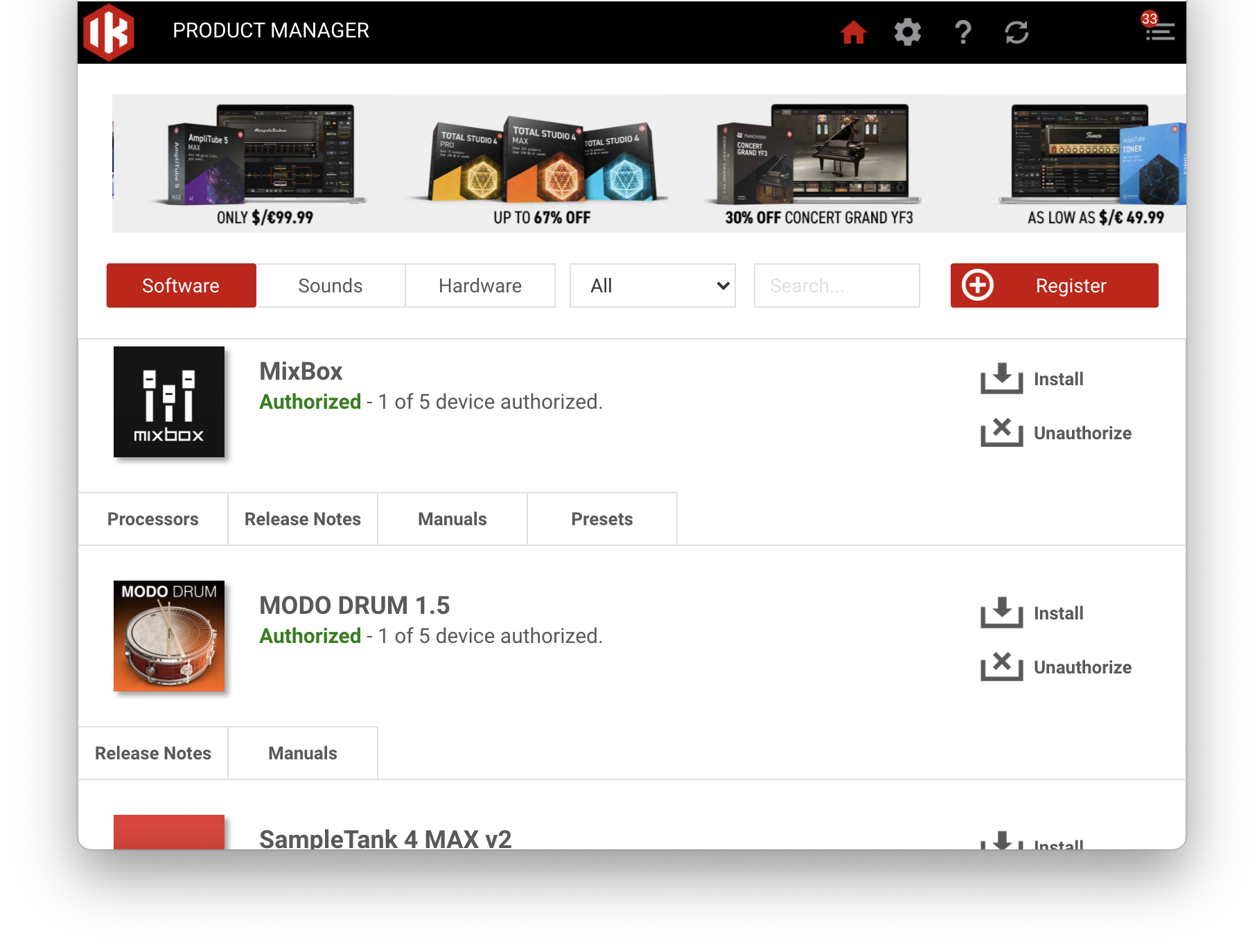Unauthorize MODO DRUM 1.5
The image size is (1257, 952).
coord(1056,667)
